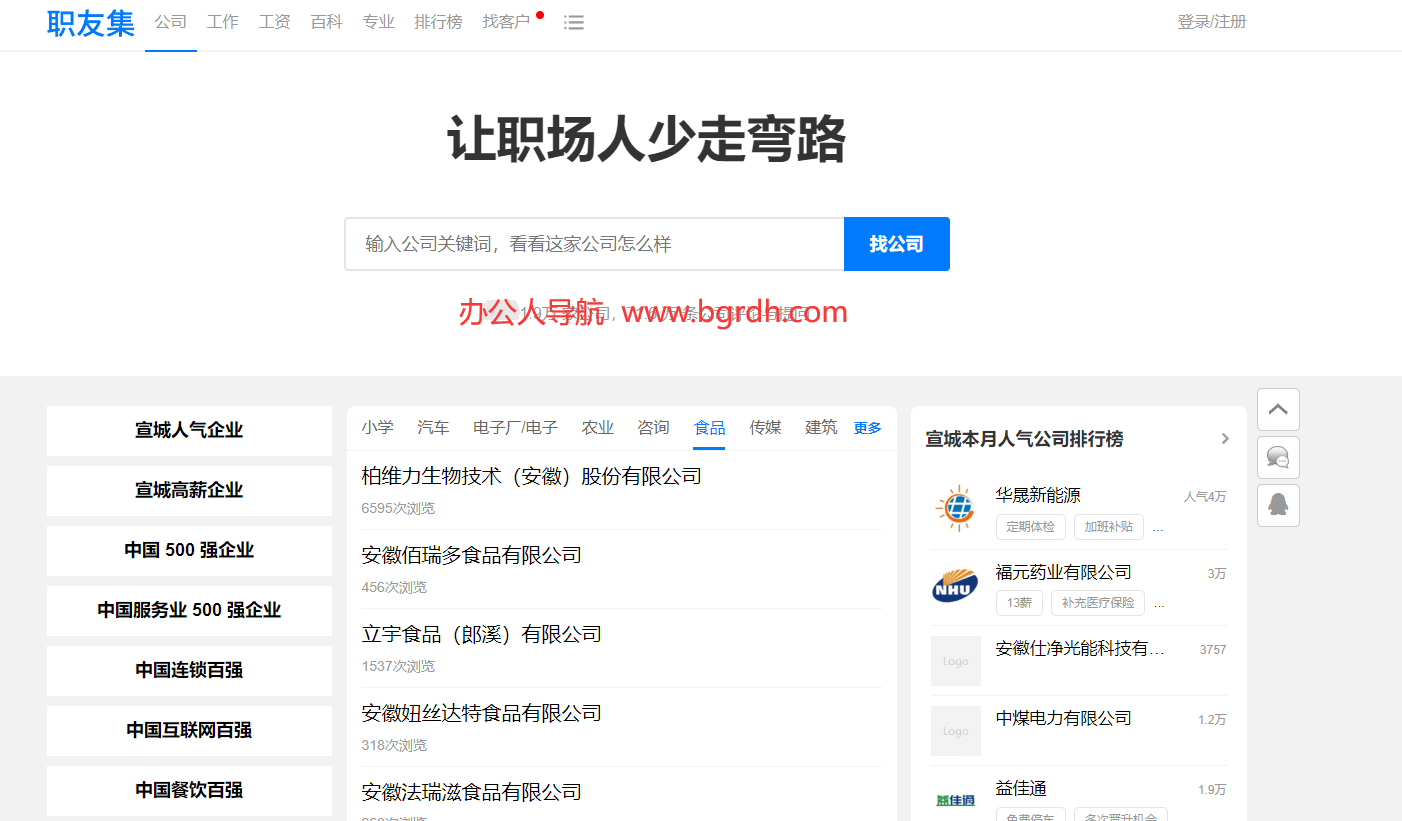Click the QQ penguin contact icon
The height and width of the screenshot is (821, 1402).
1277,505
